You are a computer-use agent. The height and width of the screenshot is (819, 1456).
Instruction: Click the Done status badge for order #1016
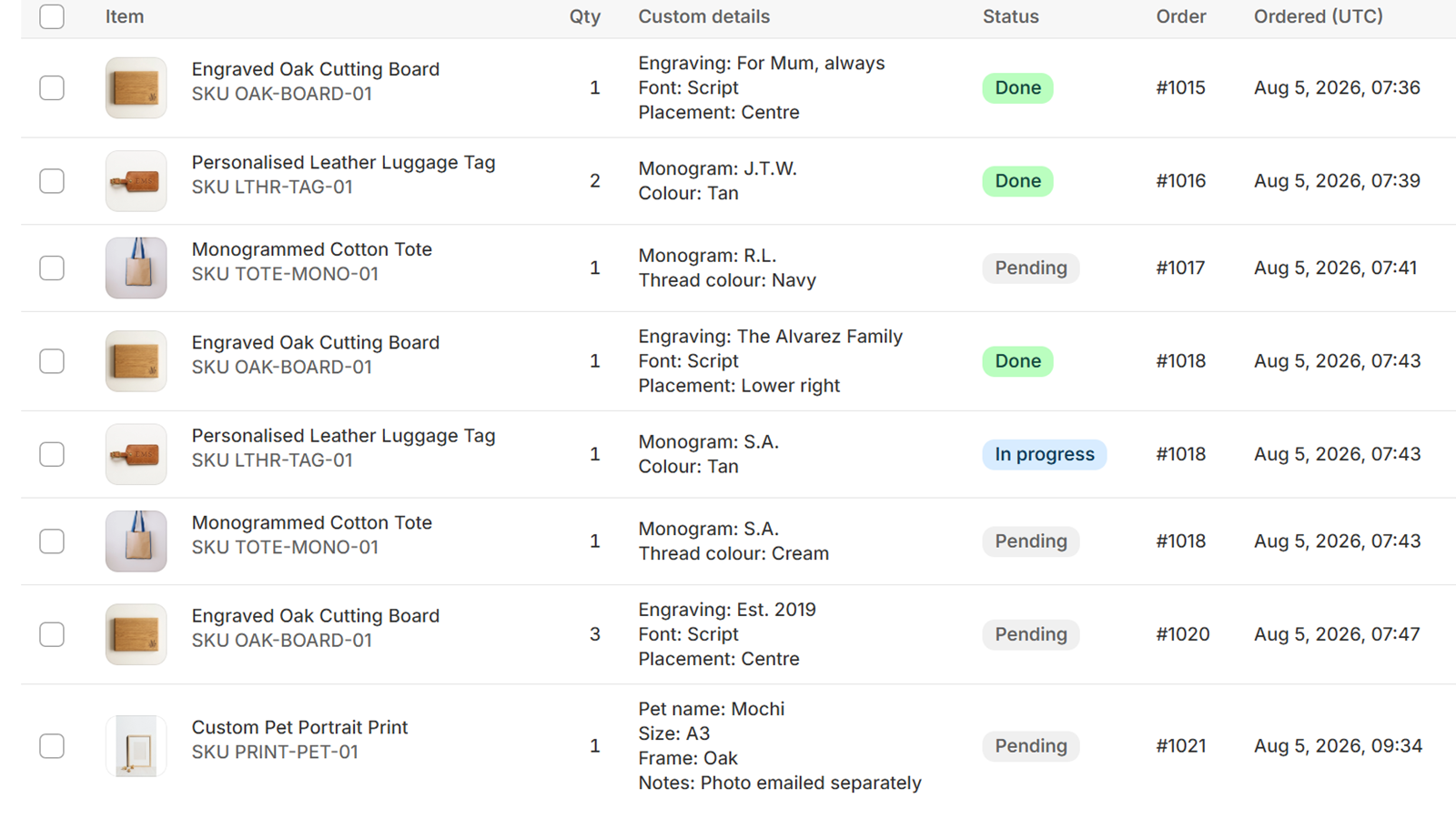(1017, 181)
